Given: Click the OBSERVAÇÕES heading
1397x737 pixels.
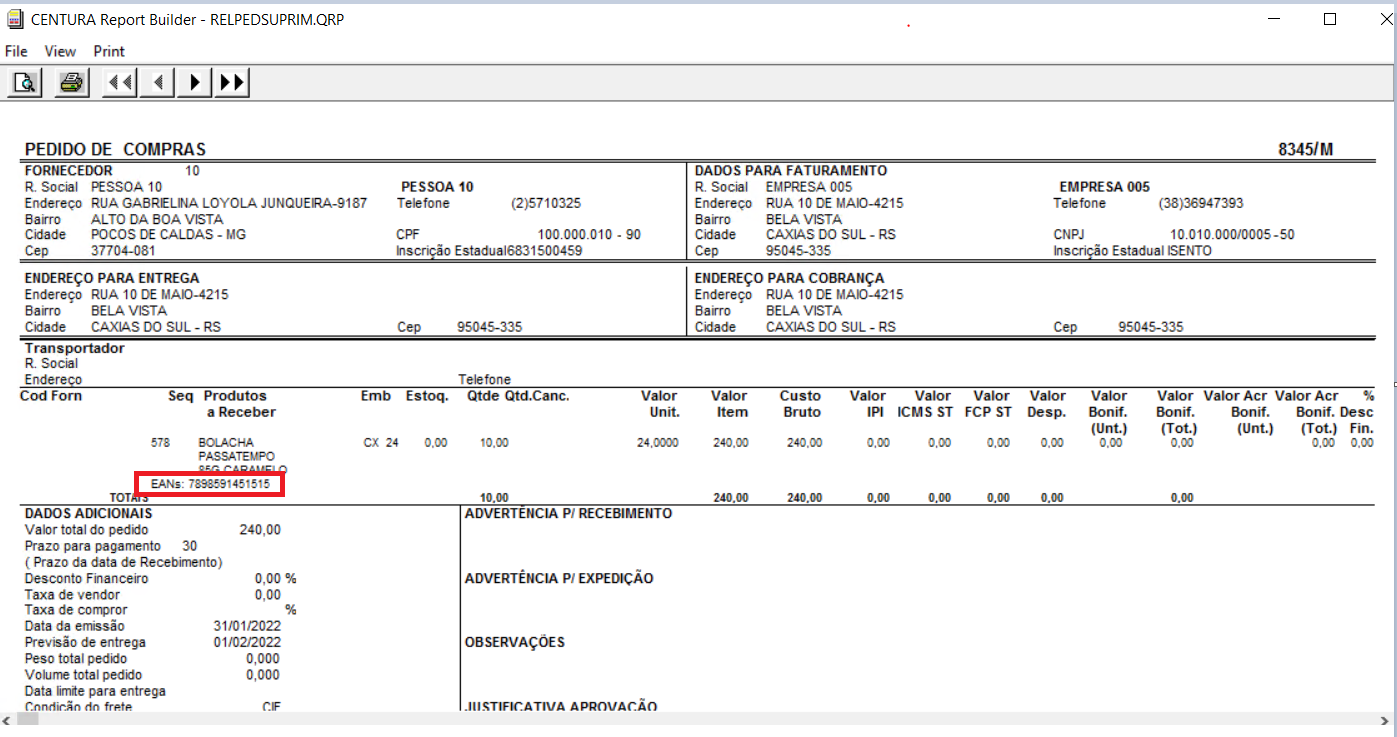Looking at the screenshot, I should coord(515,642).
